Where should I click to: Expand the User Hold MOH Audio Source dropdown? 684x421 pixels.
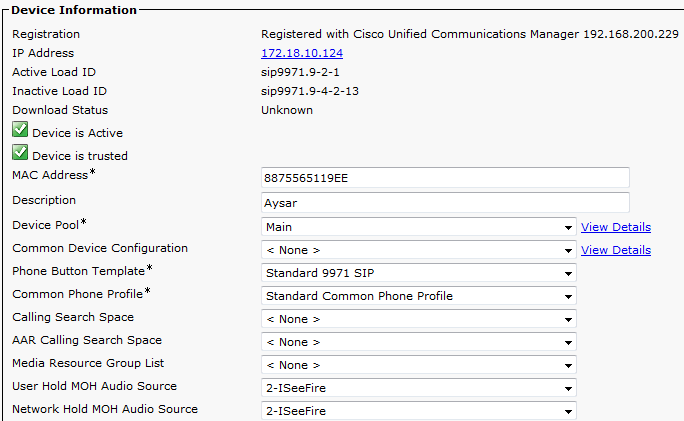pos(418,388)
